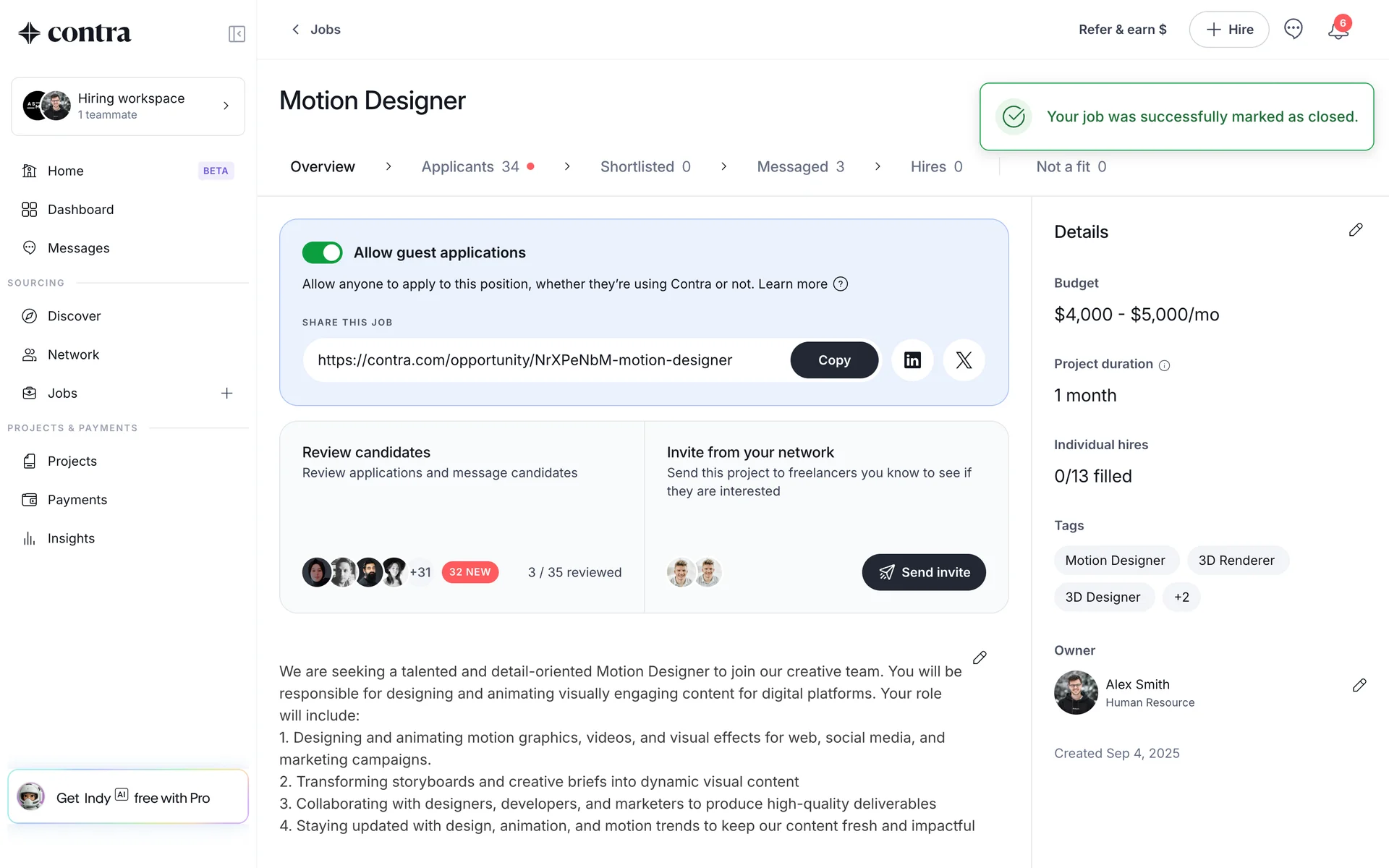
Task: Share job on LinkedIn
Action: click(x=912, y=360)
